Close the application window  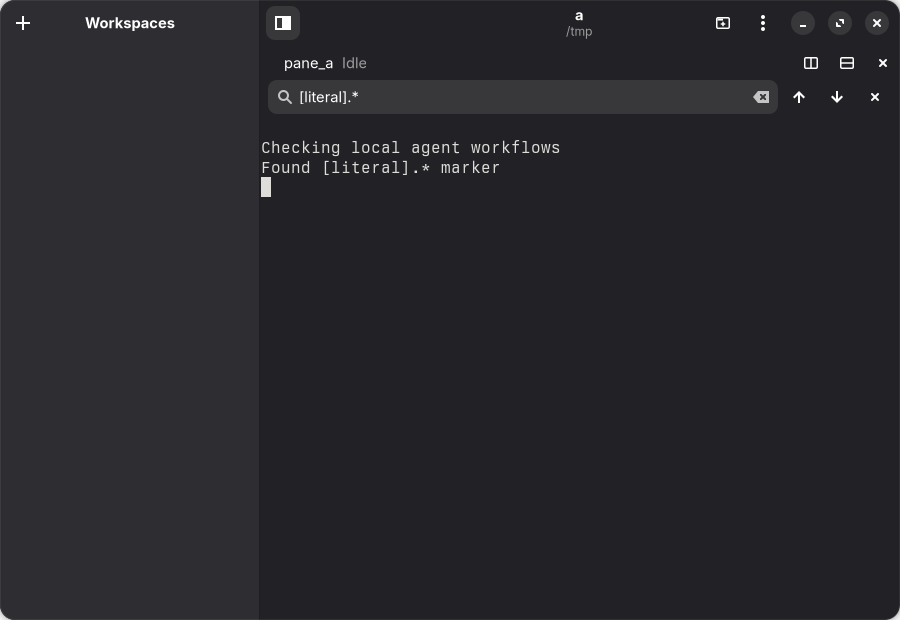pyautogui.click(x=876, y=23)
